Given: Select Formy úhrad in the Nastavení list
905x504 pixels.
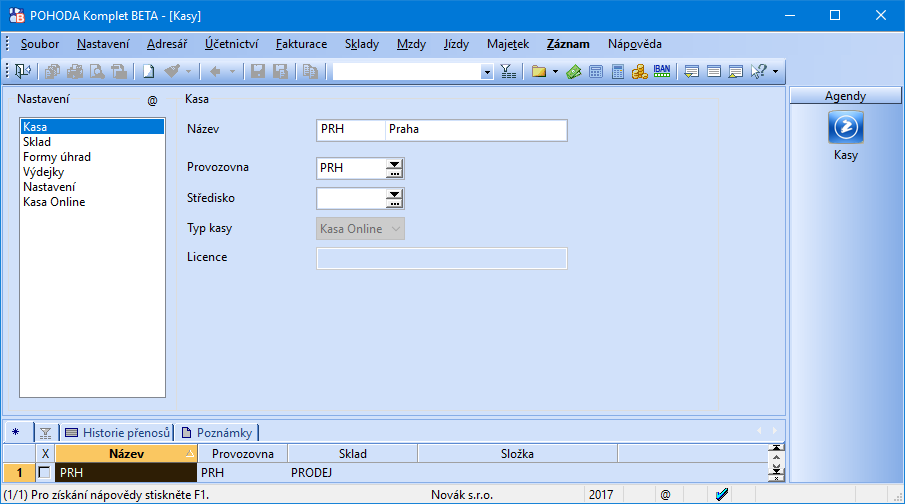Looking at the screenshot, I should click(92, 157).
